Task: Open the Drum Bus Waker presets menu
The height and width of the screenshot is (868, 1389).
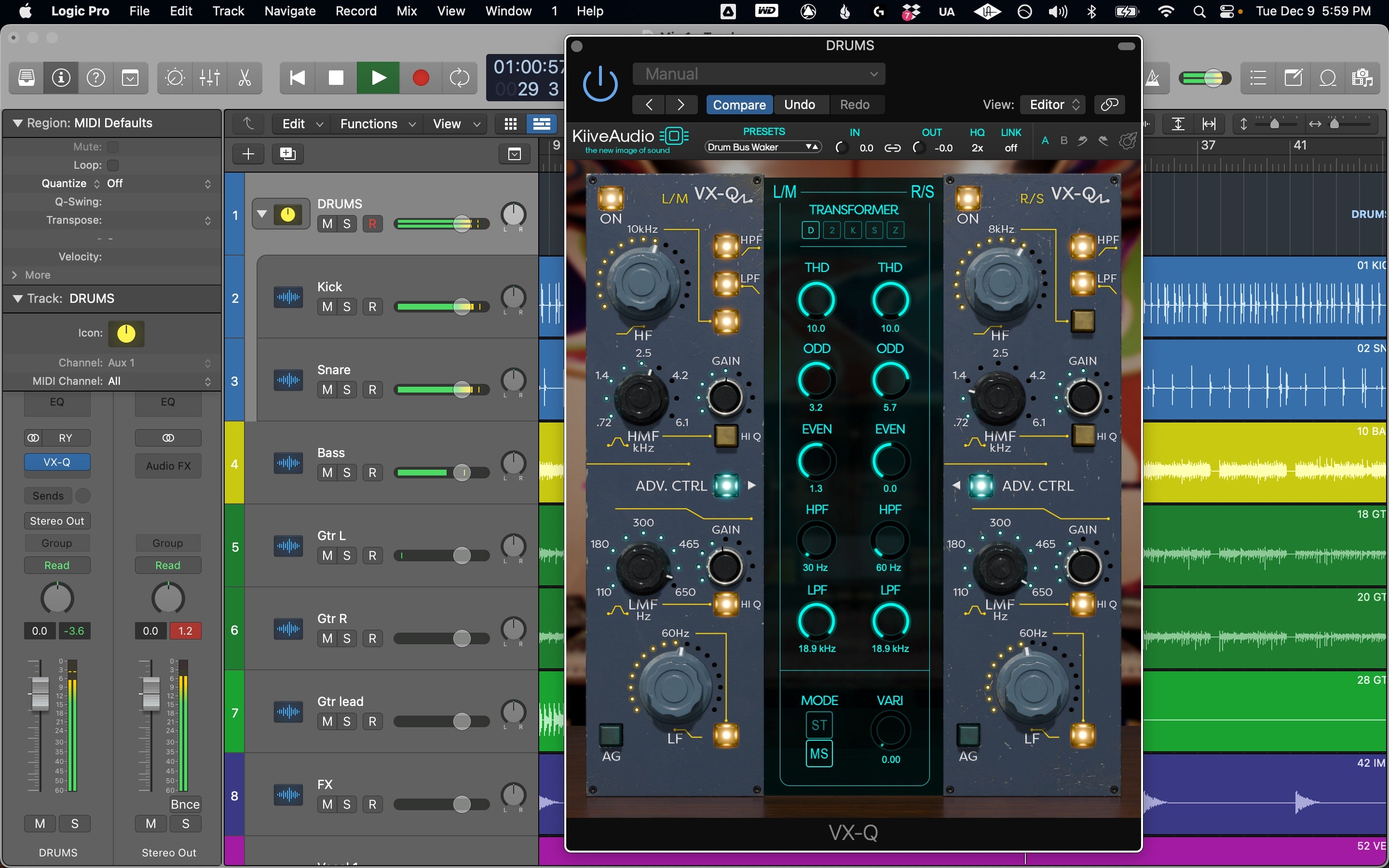Action: pos(763,148)
